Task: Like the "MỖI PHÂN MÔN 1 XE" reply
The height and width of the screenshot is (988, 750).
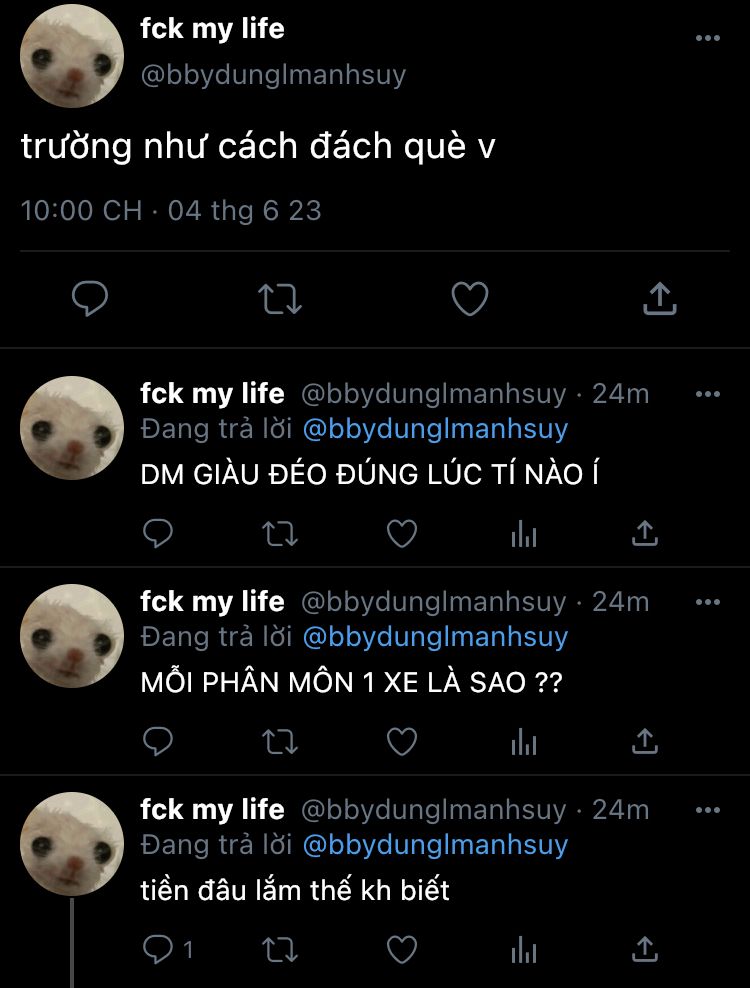Action: 402,742
